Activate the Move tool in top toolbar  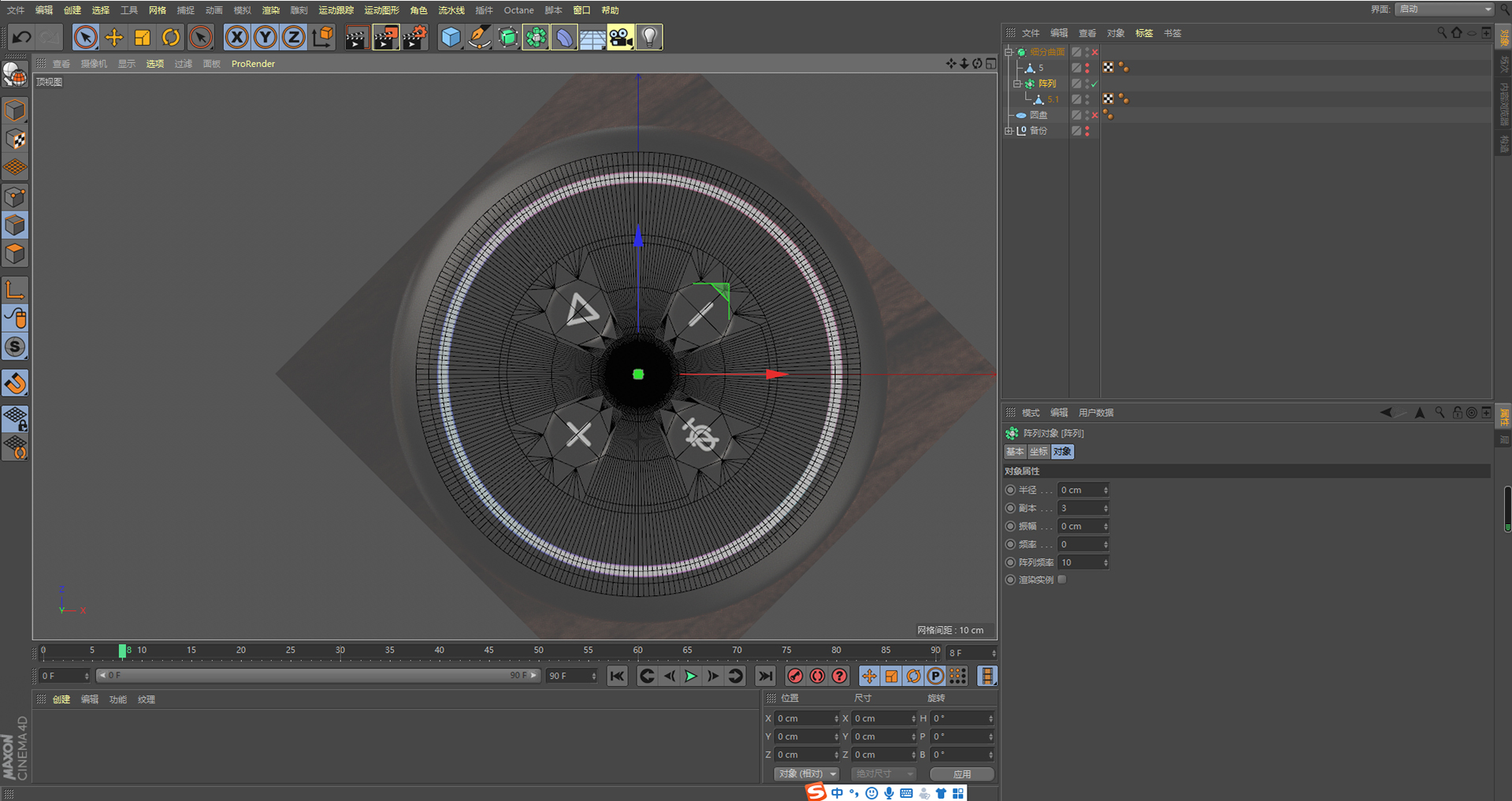pos(114,37)
